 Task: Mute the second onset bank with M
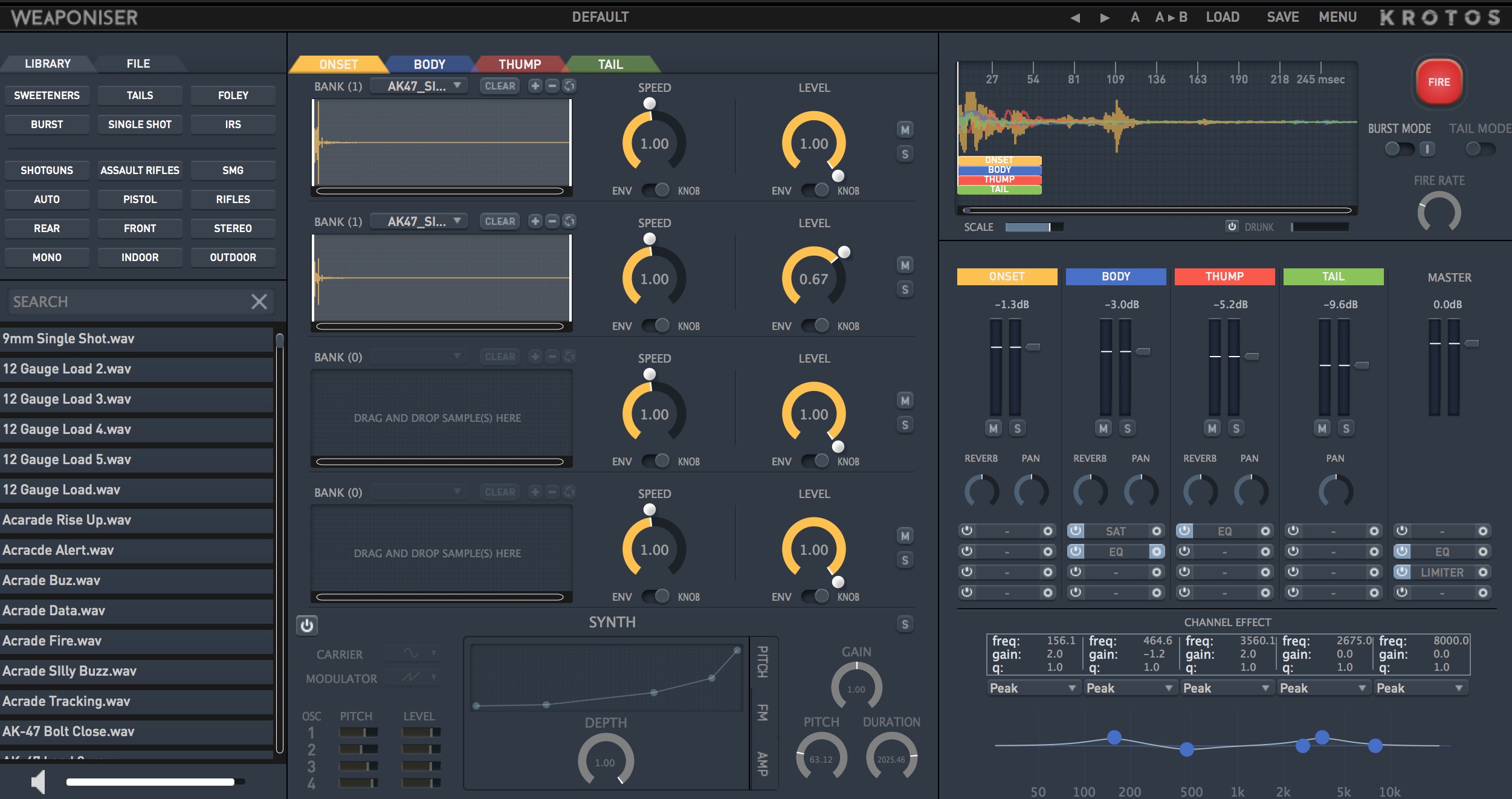(x=905, y=265)
